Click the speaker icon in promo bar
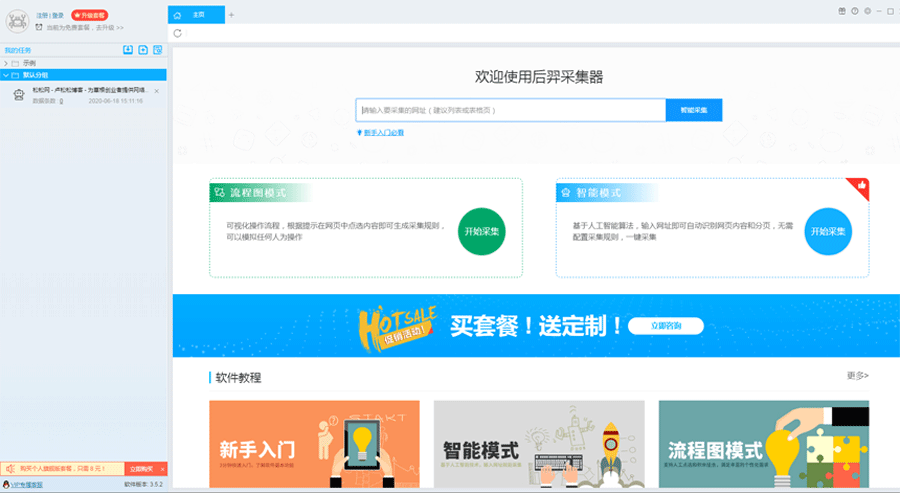The width and height of the screenshot is (900, 493). tap(10, 469)
